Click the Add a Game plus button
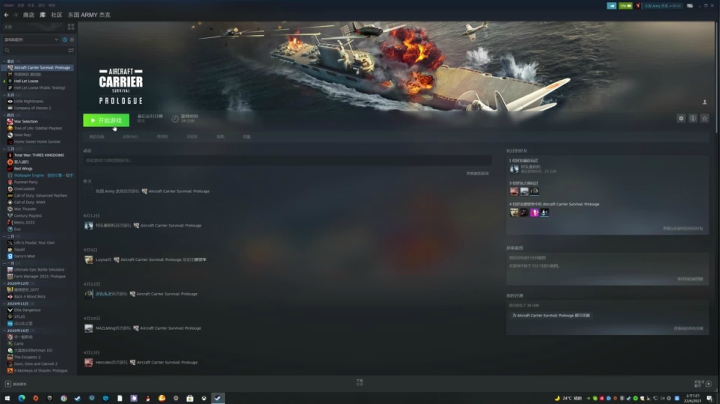720x404 pixels. coord(8,384)
